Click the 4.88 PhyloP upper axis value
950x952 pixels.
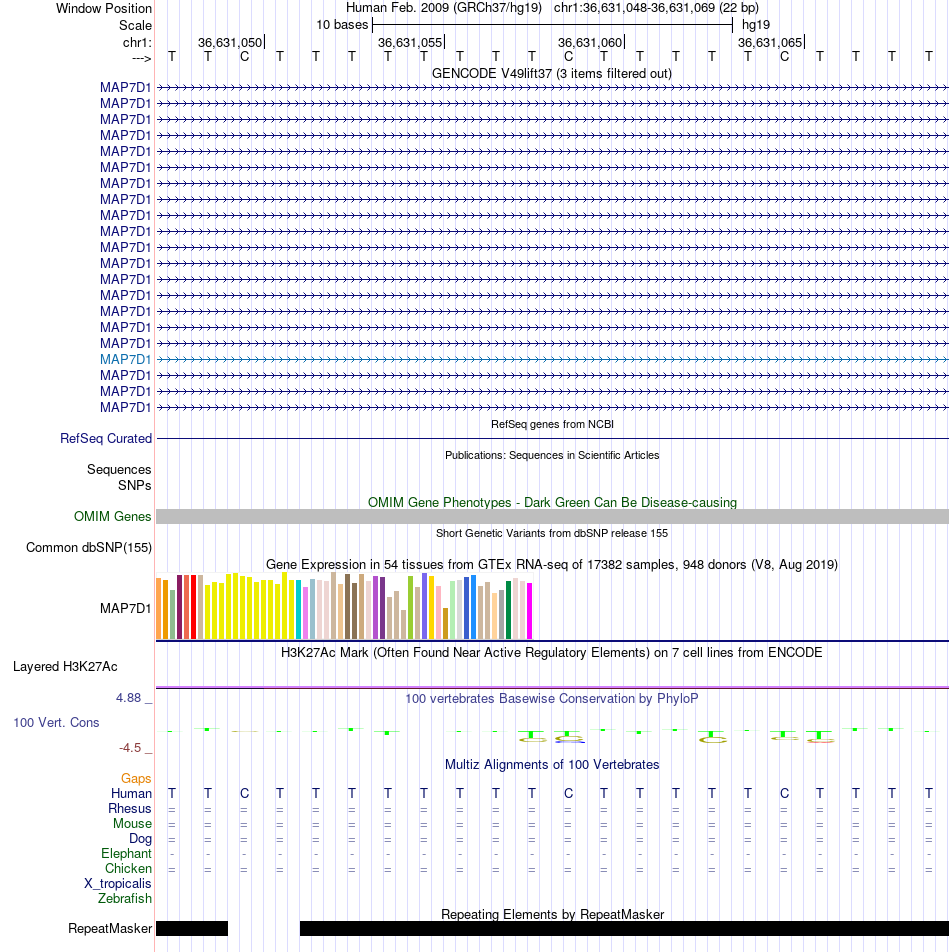129,698
